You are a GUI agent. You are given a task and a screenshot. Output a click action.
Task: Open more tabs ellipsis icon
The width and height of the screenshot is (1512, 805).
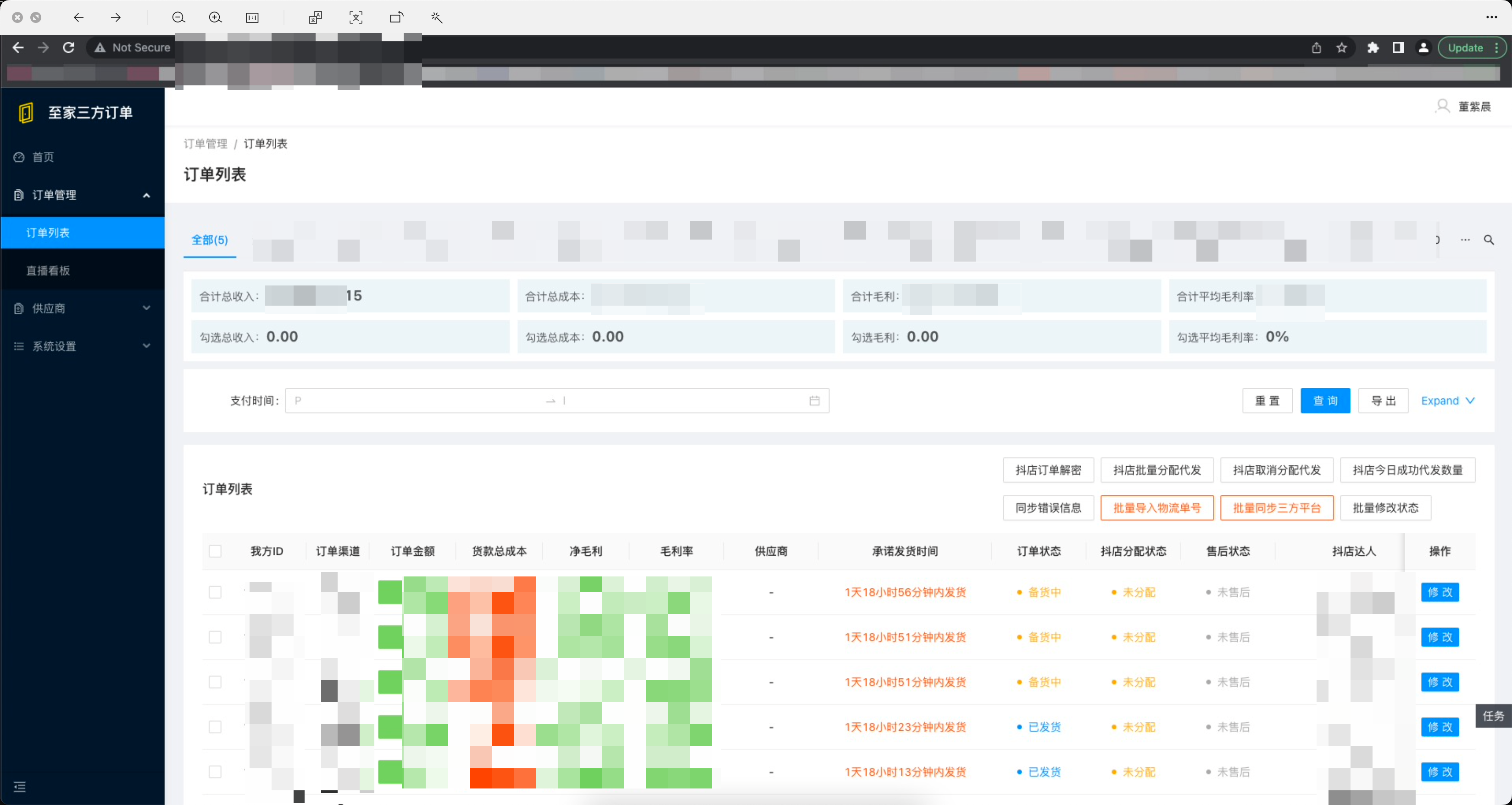pyautogui.click(x=1465, y=240)
